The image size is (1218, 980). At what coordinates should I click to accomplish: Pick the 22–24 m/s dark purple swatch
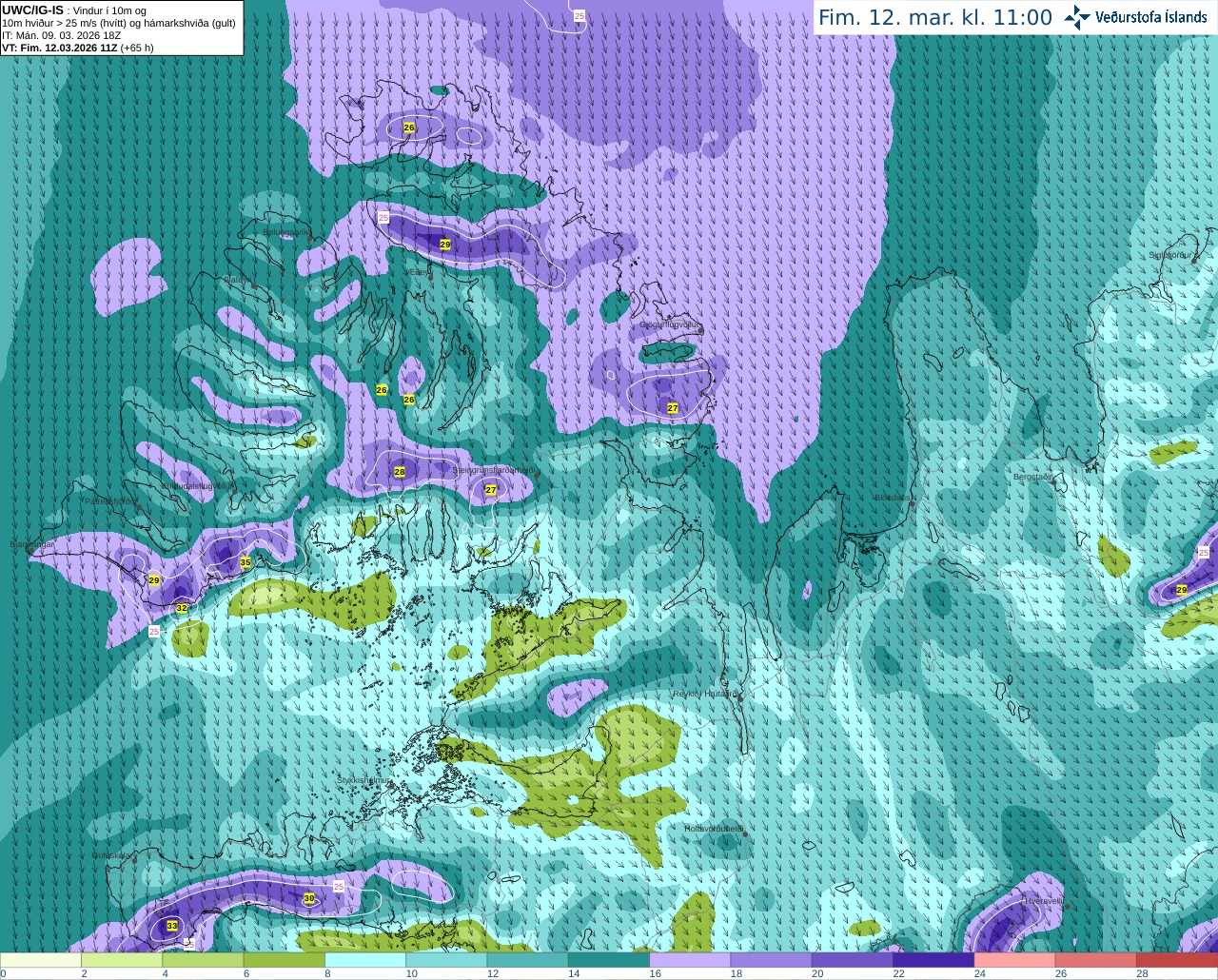click(x=933, y=960)
